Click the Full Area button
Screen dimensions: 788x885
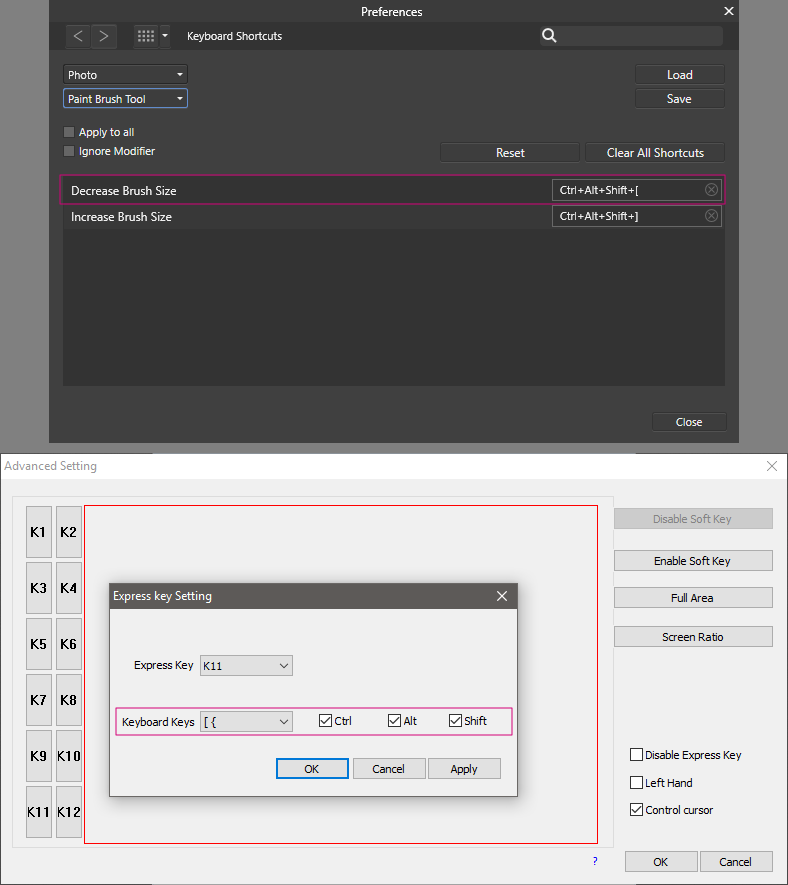point(693,598)
